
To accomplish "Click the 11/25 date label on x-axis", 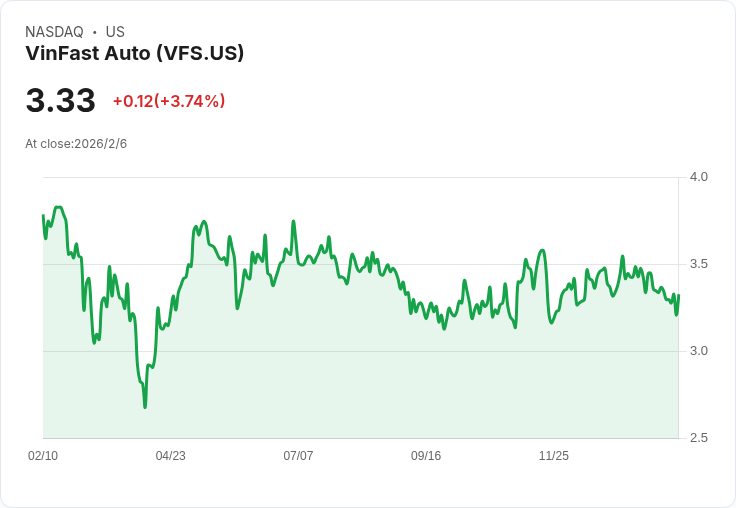I will coord(553,455).
